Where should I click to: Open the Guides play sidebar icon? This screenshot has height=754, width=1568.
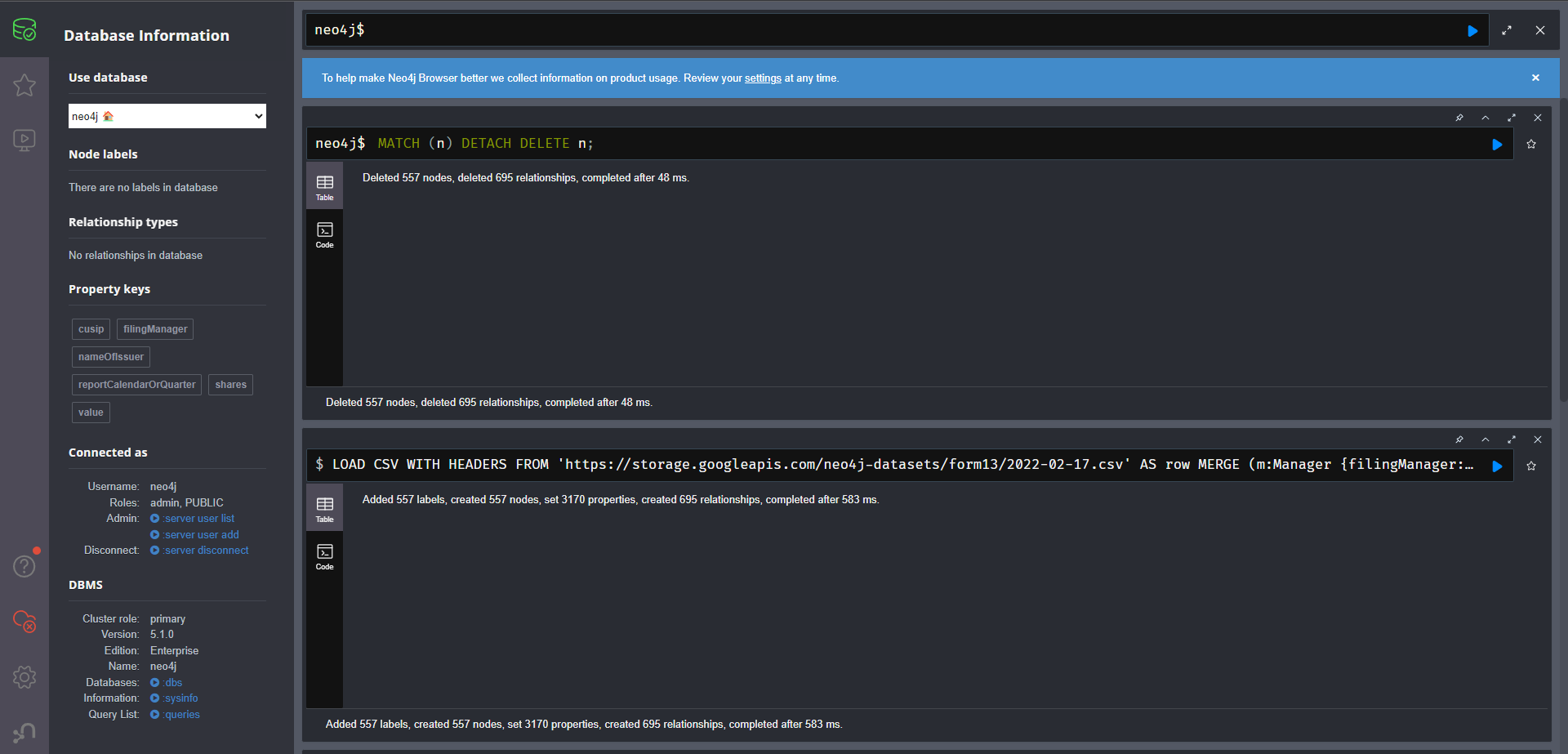tap(24, 140)
